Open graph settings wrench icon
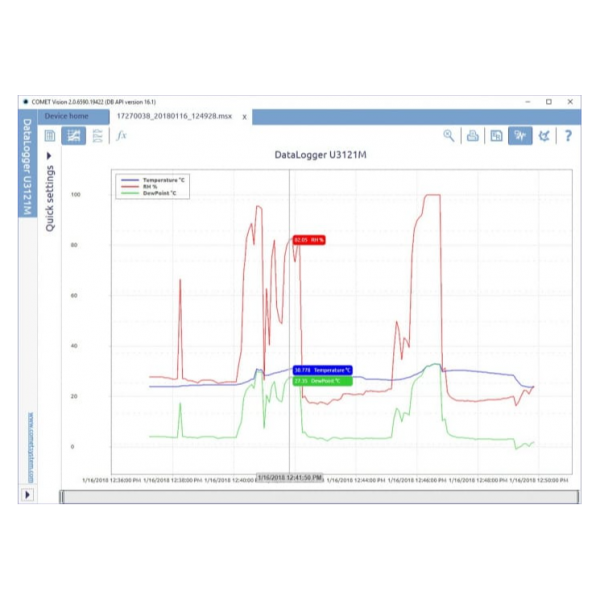 tap(544, 136)
